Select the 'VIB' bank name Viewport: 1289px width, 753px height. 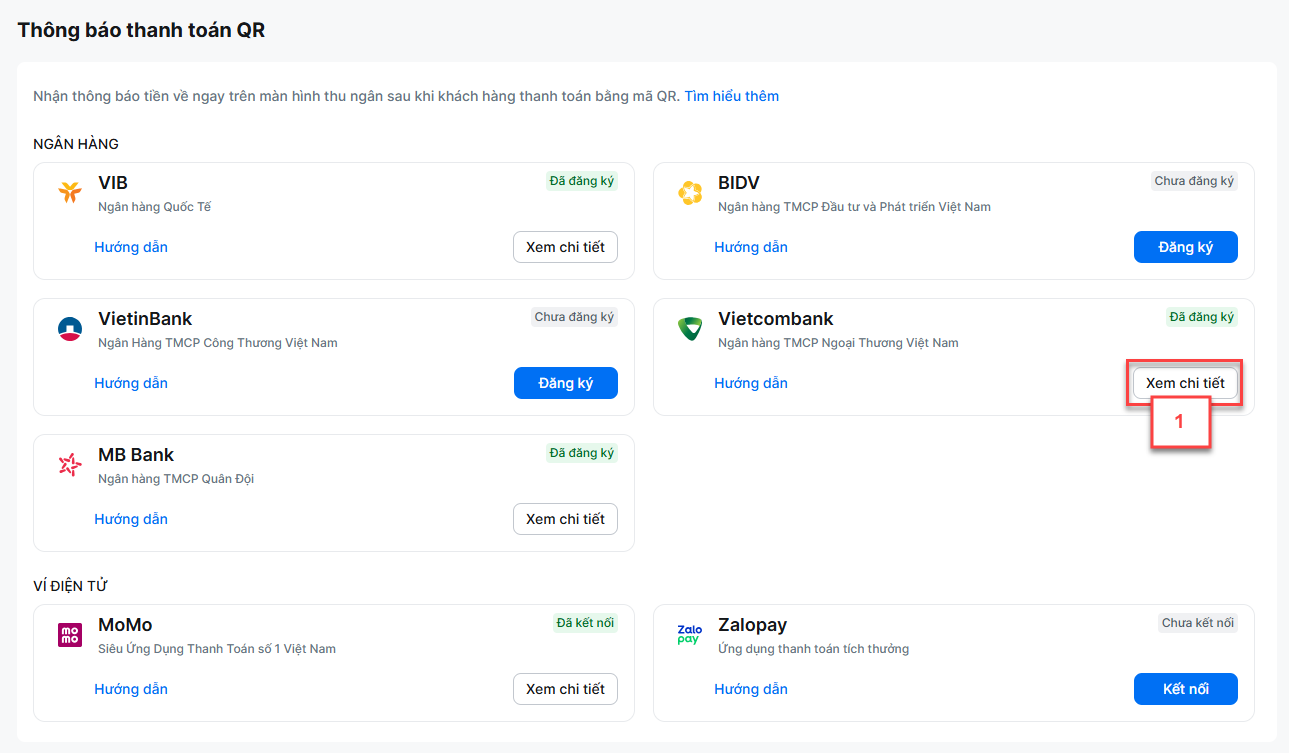(113, 183)
